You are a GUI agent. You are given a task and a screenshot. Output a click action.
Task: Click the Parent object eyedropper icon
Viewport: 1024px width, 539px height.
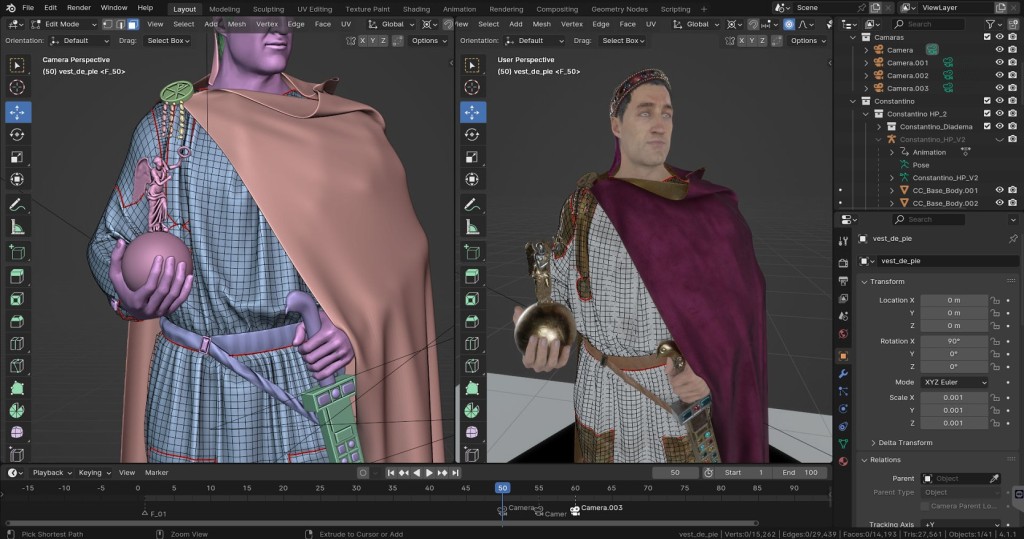coord(993,479)
